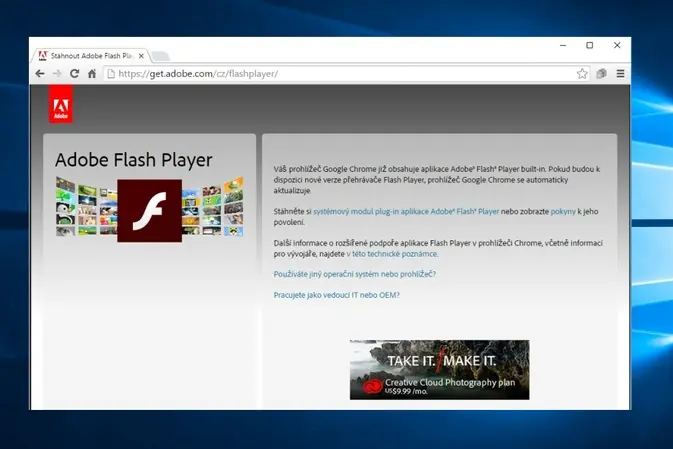673x449 pixels.
Task: Click the dark red Flash Player logo
Action: click(149, 210)
